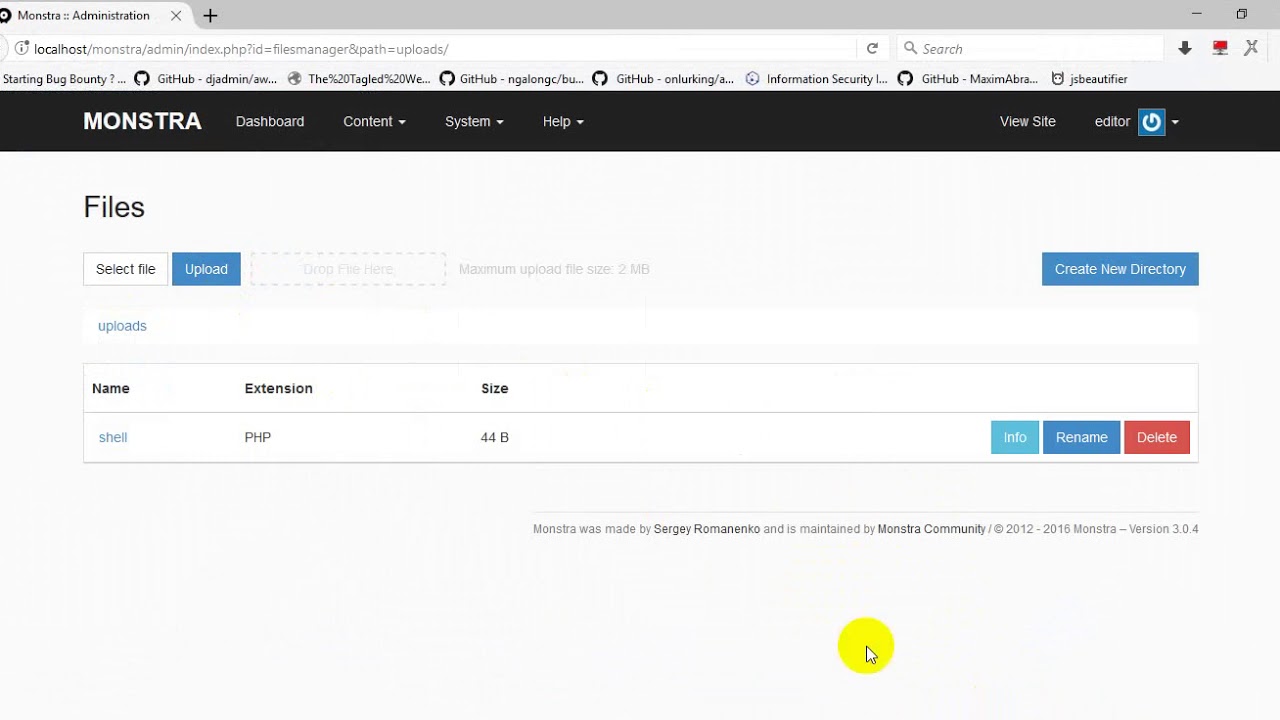Open The%20Tagled%20We... bookmark
Image resolution: width=1280 pixels, height=720 pixels.
[358, 79]
